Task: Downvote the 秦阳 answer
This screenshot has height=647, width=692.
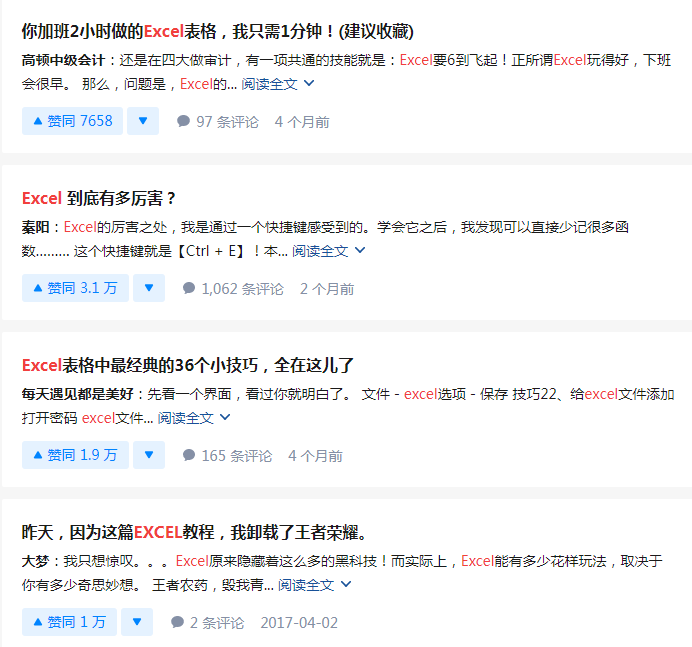Action: (x=148, y=289)
